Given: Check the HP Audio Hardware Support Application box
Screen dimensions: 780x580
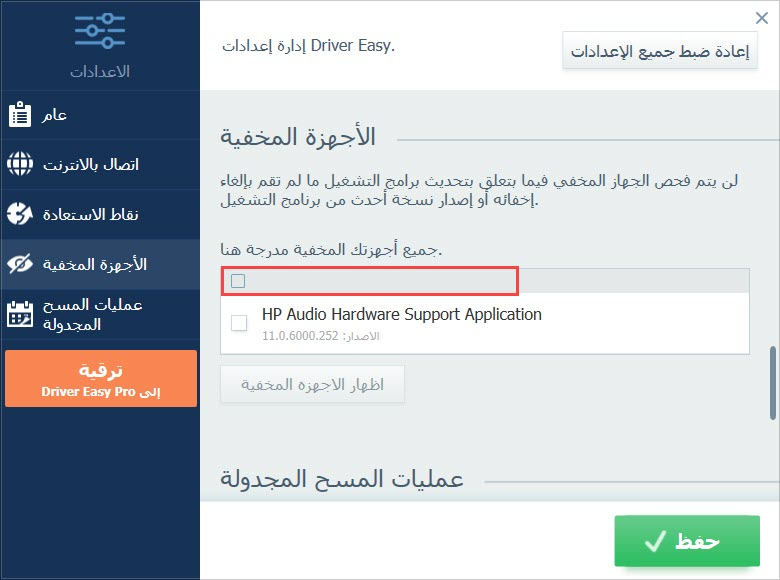Looking at the screenshot, I should tap(239, 322).
